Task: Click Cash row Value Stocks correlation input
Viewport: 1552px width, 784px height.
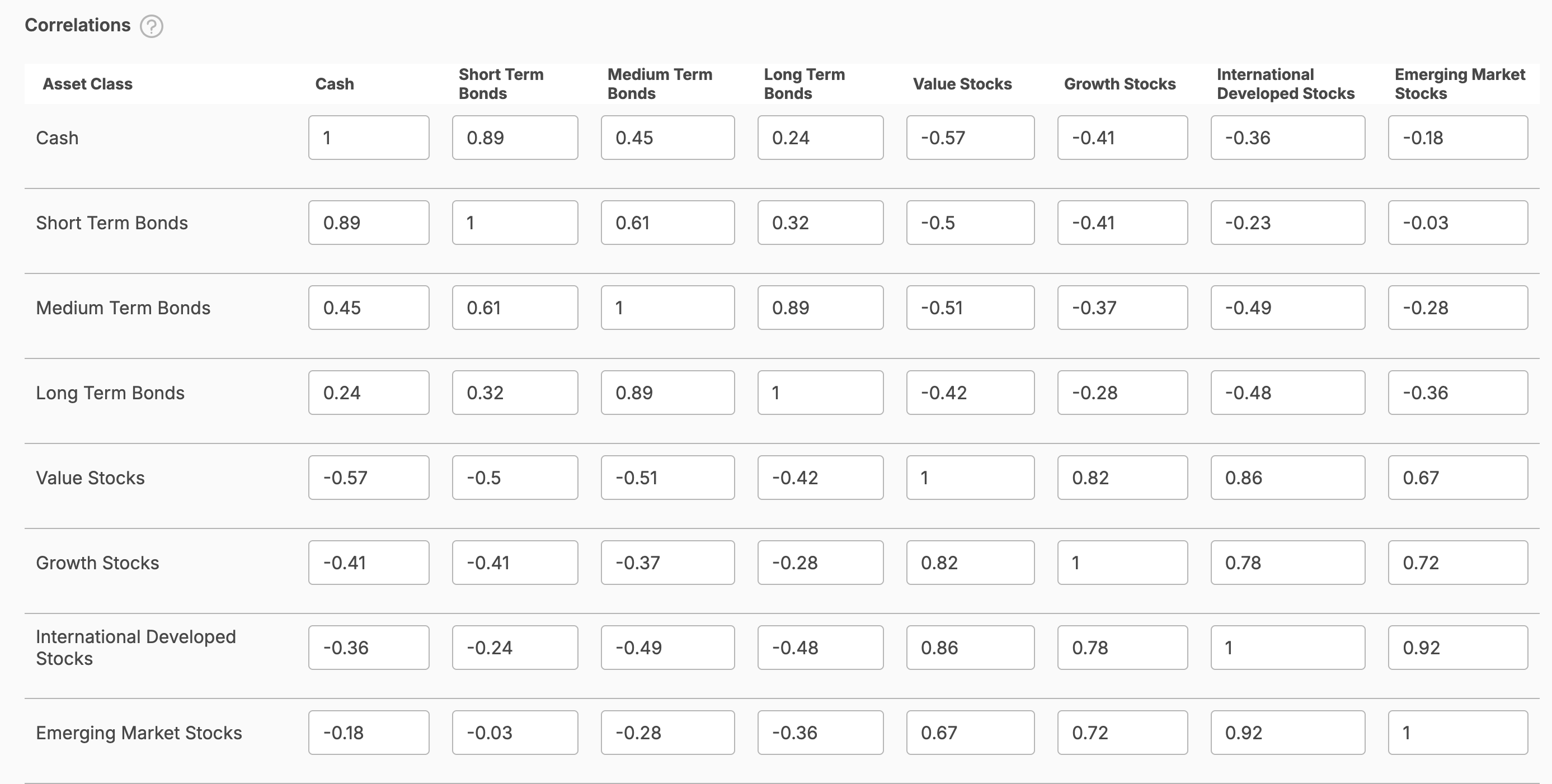Action: point(970,138)
